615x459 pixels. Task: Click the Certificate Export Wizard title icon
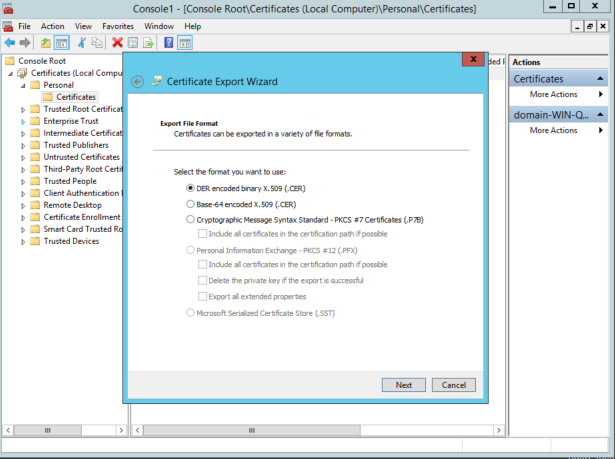pyautogui.click(x=157, y=81)
